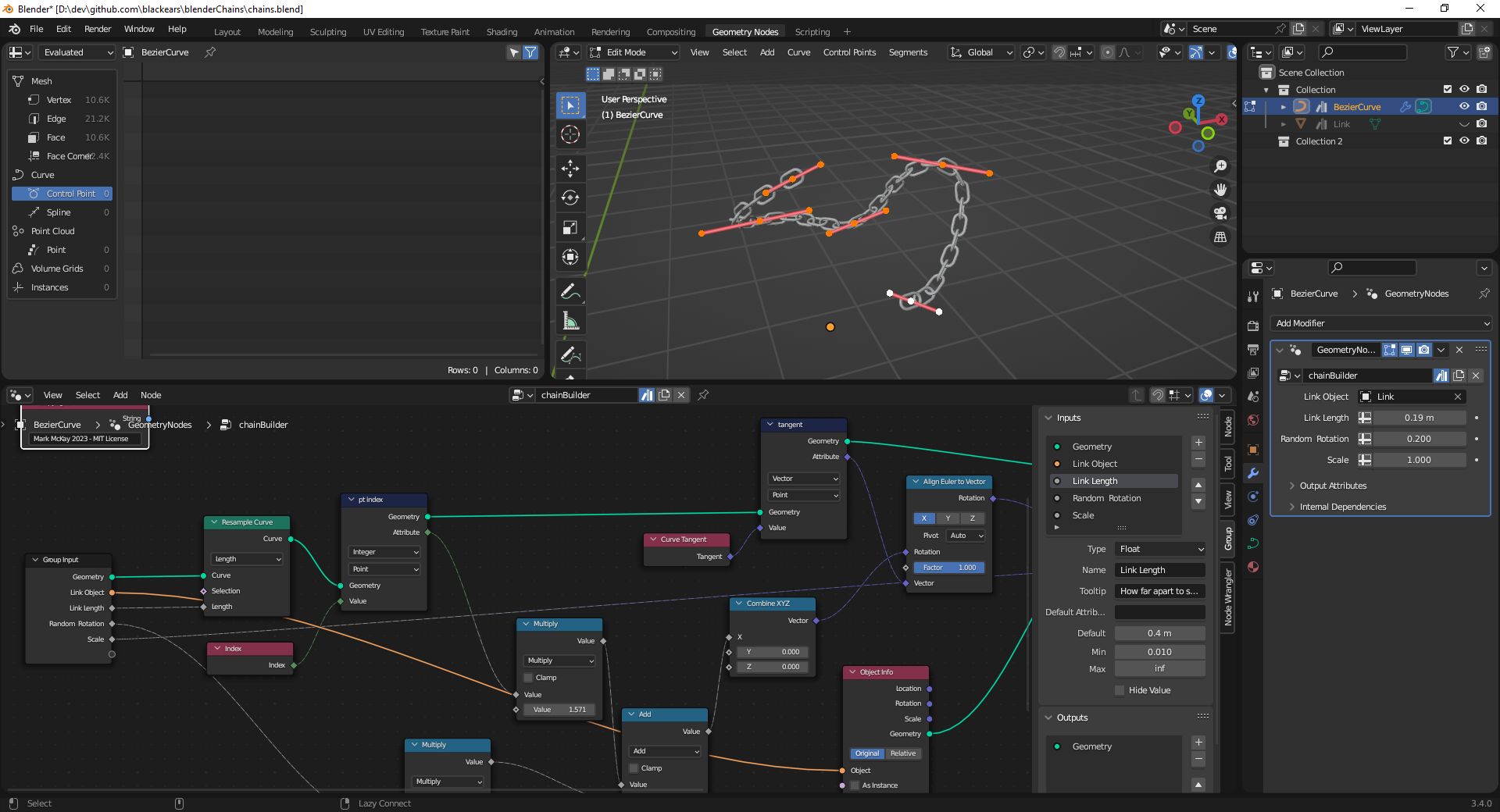
Task: Open the Curve menu in the viewport header
Action: (x=799, y=52)
